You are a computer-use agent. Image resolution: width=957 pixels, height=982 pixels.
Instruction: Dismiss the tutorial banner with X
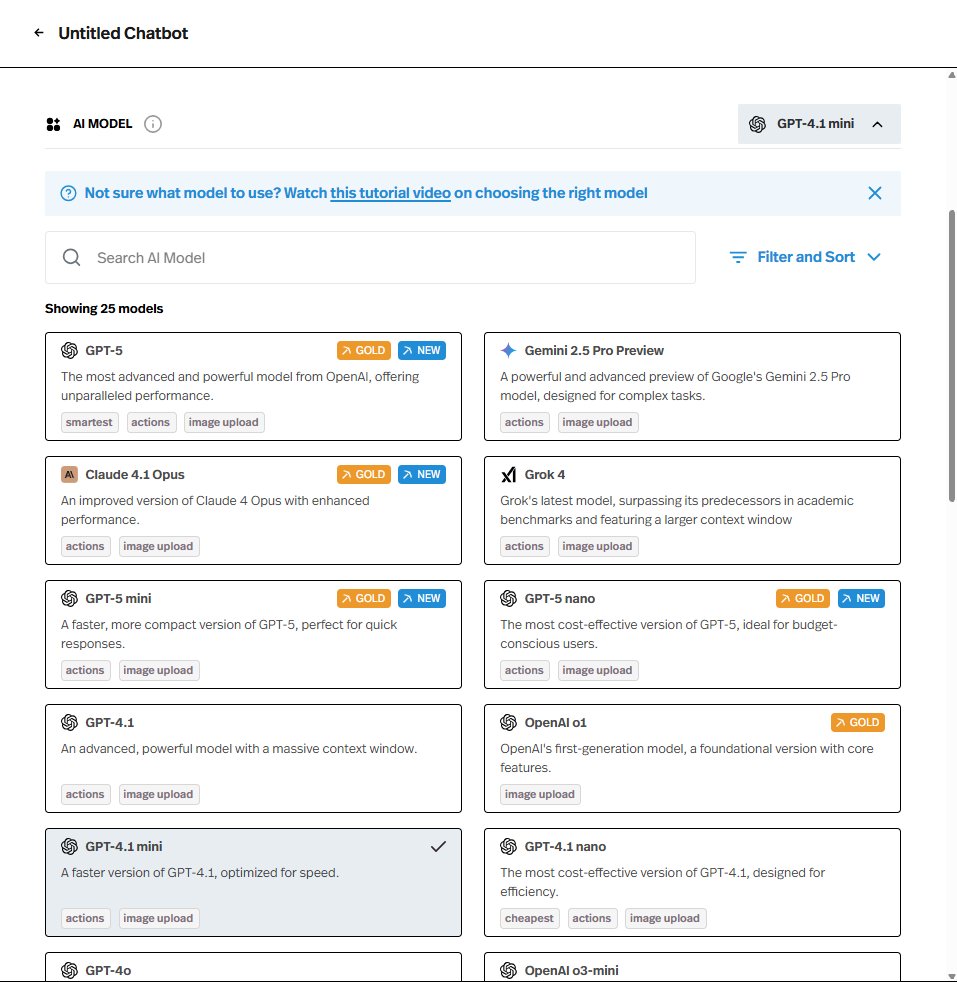click(874, 193)
